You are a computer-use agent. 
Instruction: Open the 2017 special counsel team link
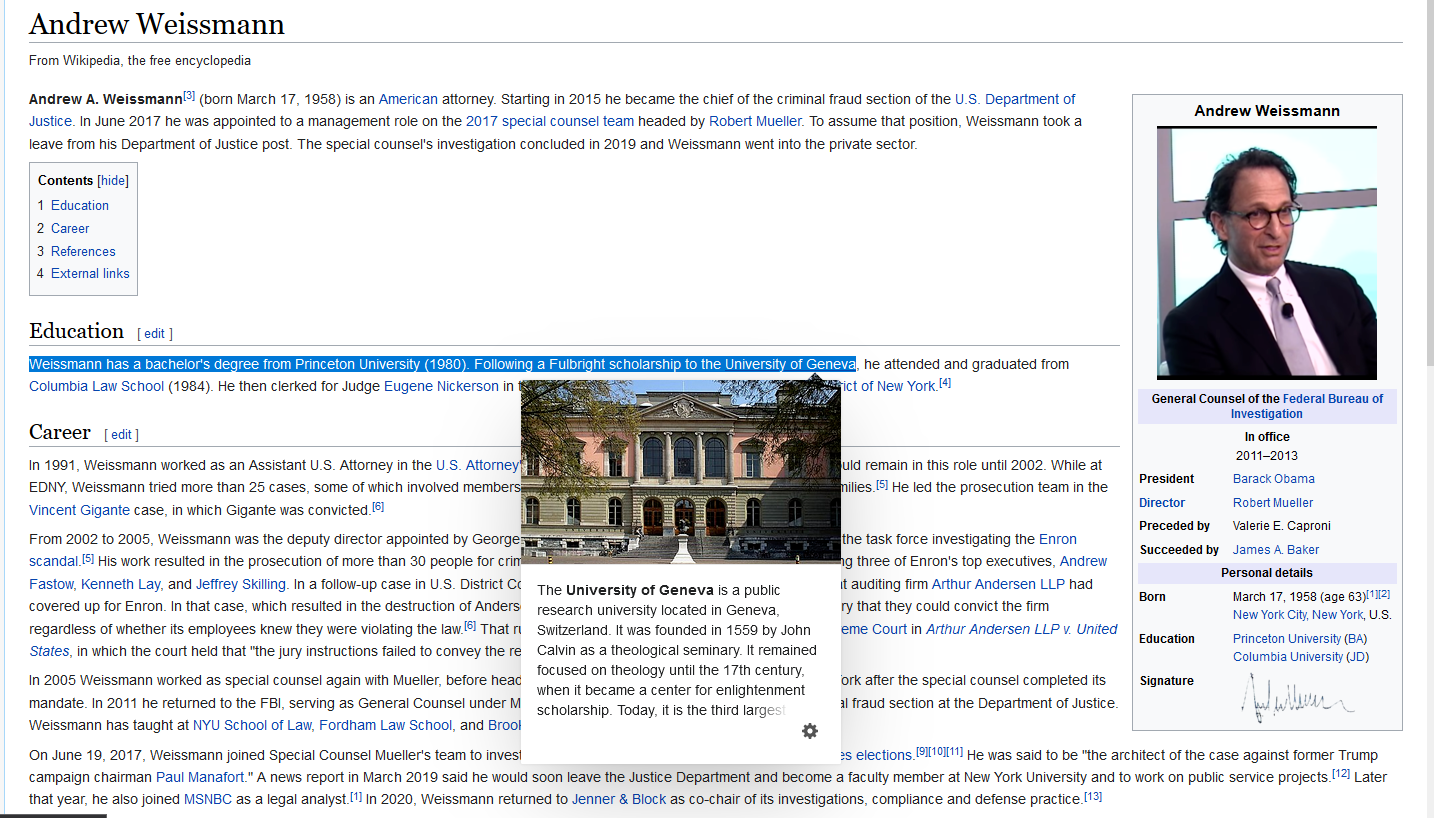click(550, 121)
